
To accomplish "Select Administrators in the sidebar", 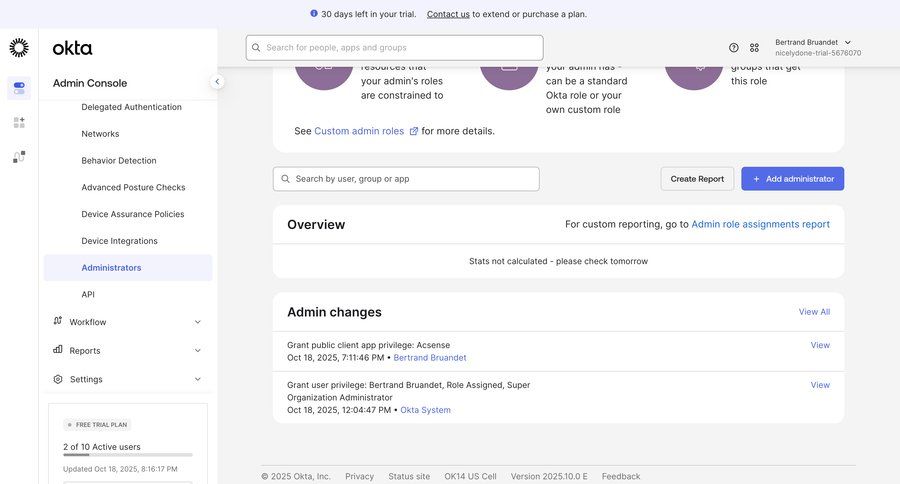I will coord(128,268).
